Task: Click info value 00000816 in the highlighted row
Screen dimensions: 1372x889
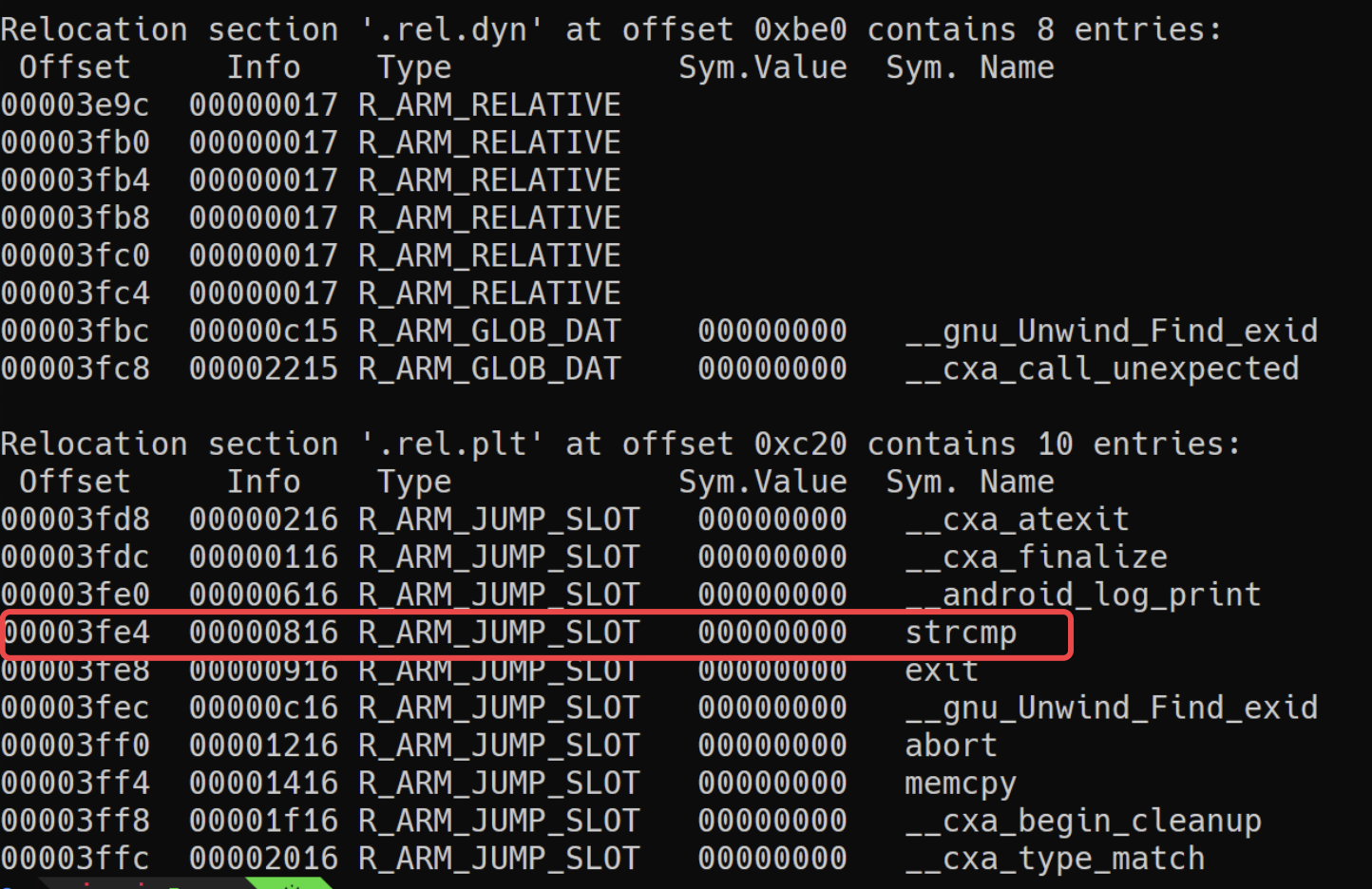Action: tap(264, 633)
